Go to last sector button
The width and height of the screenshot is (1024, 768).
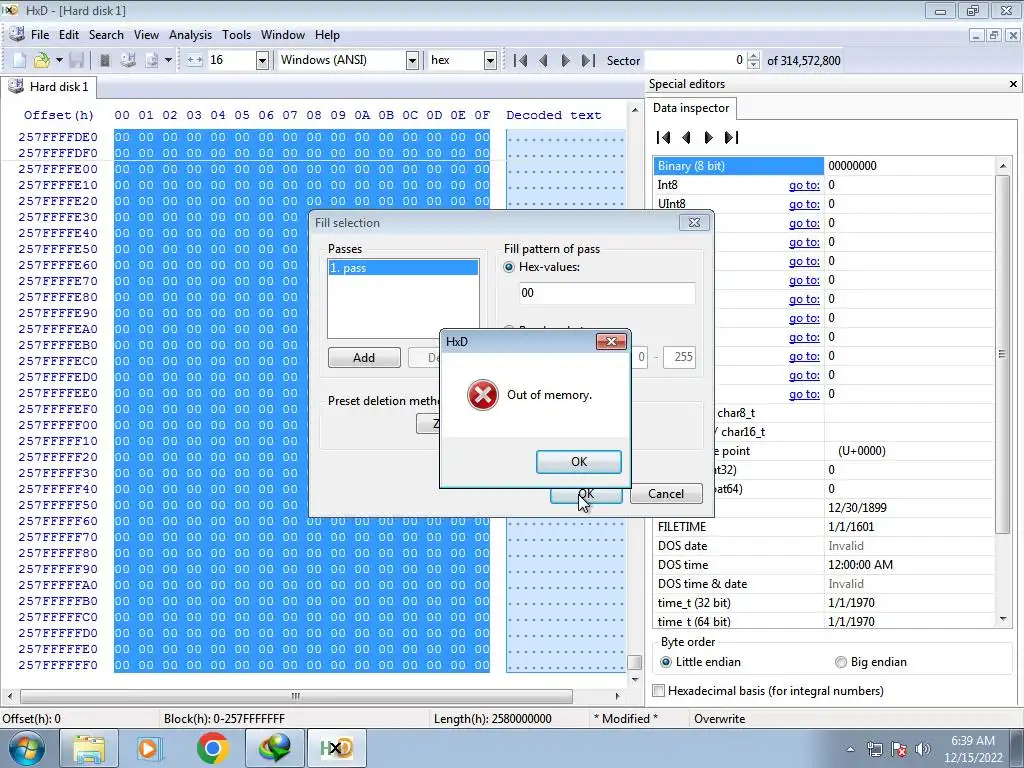pyautogui.click(x=588, y=61)
